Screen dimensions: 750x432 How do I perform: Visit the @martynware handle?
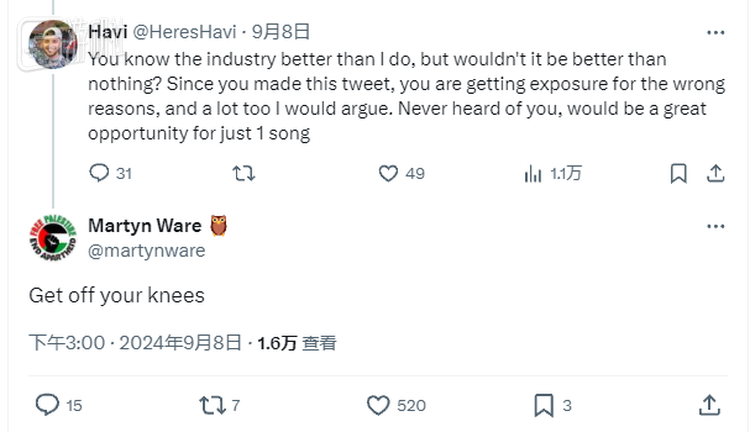coord(146,251)
